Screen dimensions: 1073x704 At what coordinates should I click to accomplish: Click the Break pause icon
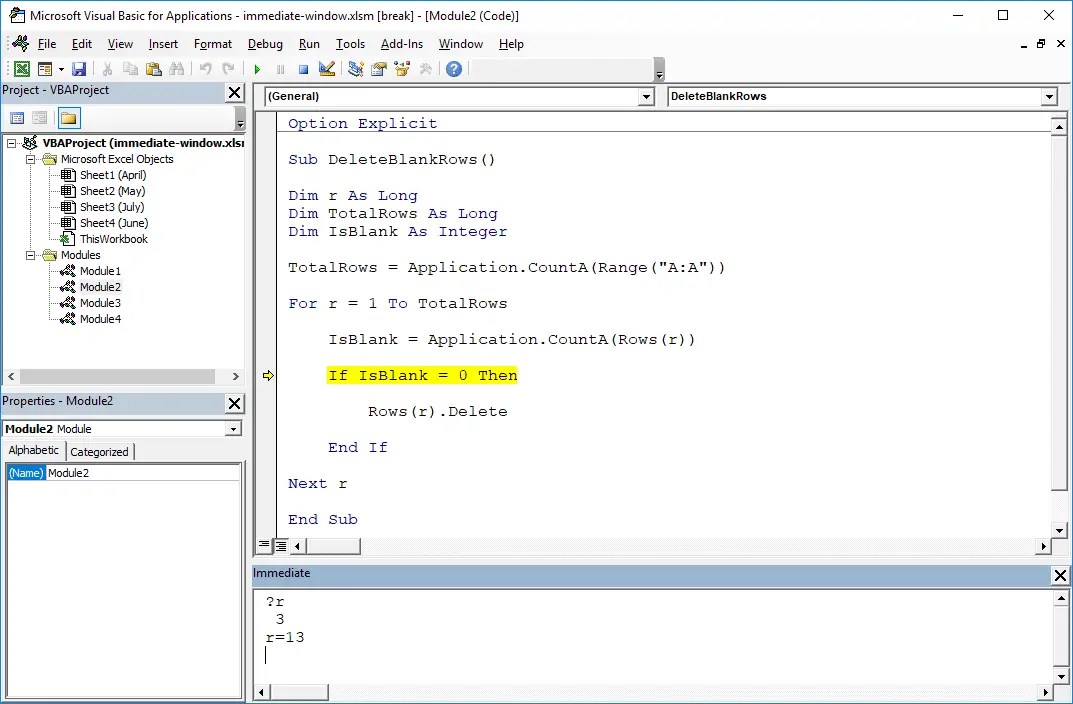pyautogui.click(x=281, y=68)
